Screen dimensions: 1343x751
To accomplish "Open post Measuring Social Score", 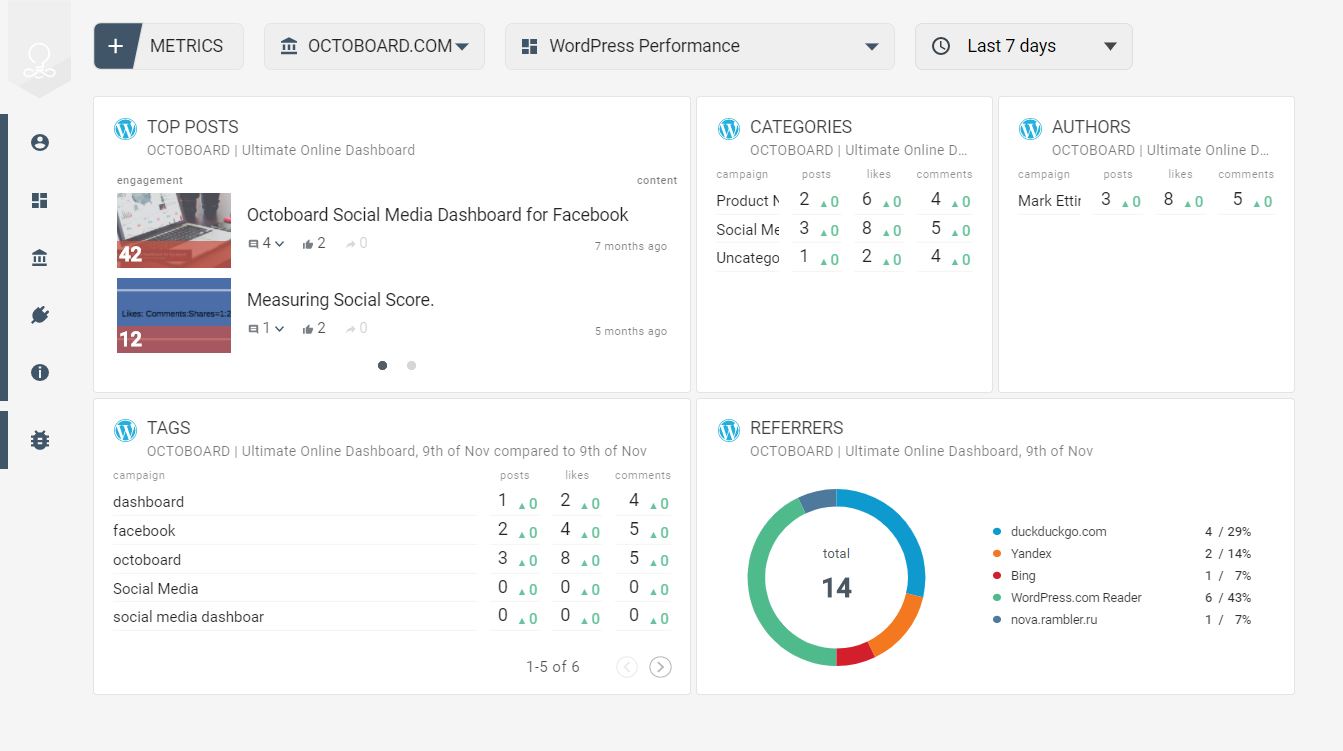I will 341,300.
